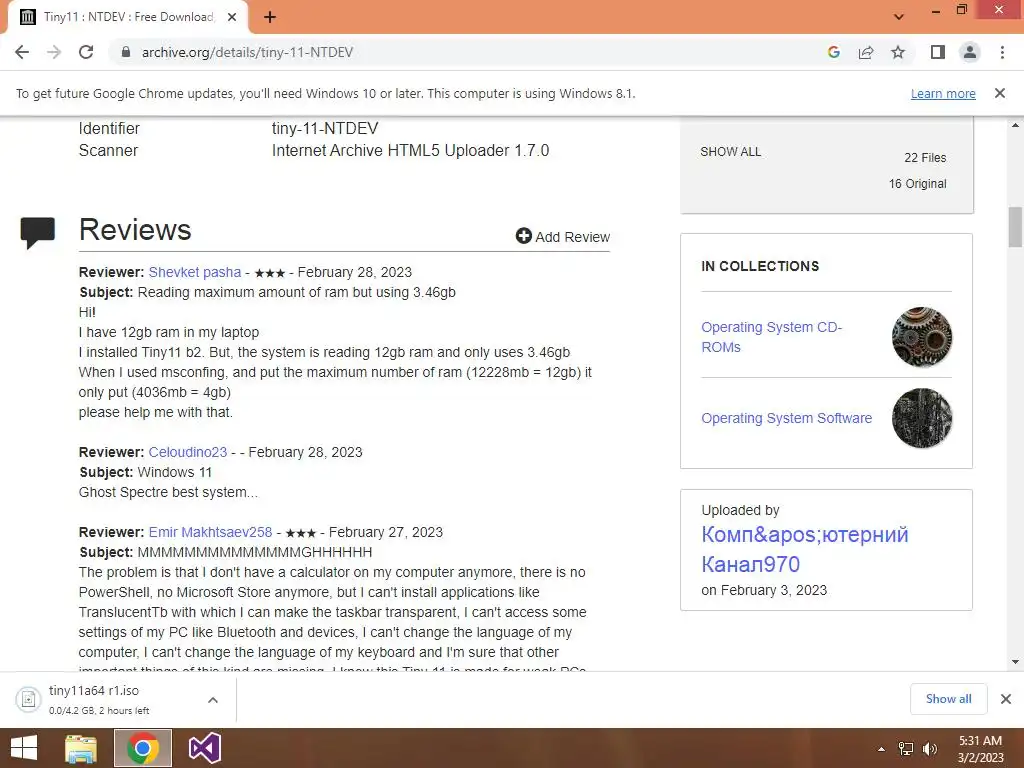Viewport: 1024px width, 768px height.
Task: Click the vertical scrollbar thumb
Action: tap(1015, 227)
